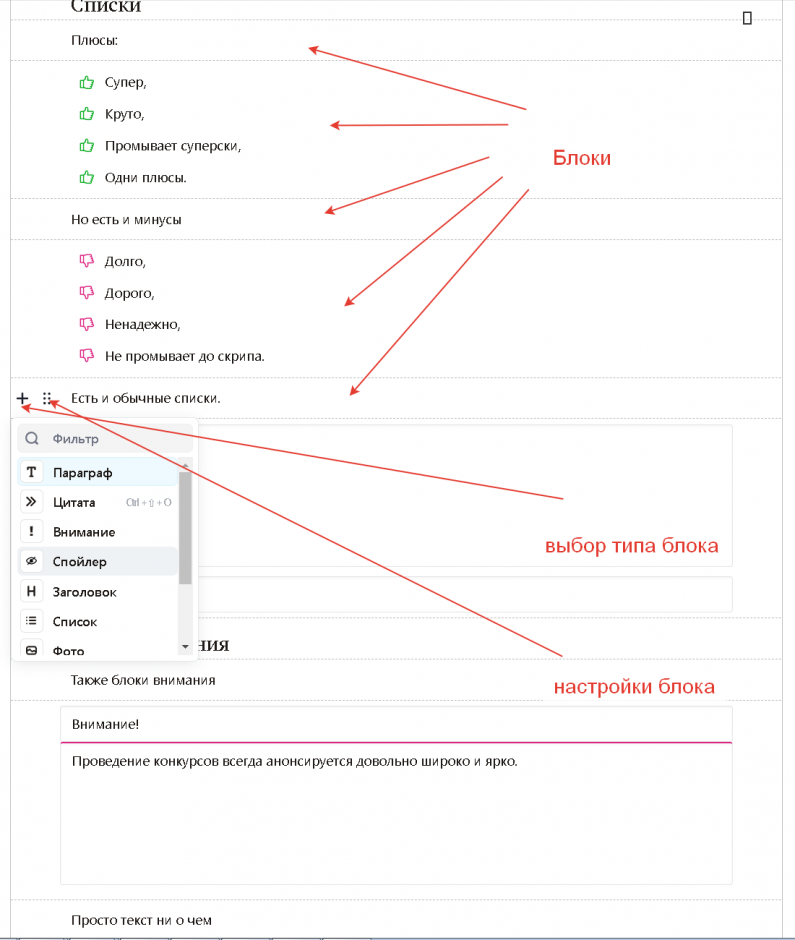Viewport: 795px width, 940px height.
Task: Click the Параграф T icon
Action: point(31,472)
